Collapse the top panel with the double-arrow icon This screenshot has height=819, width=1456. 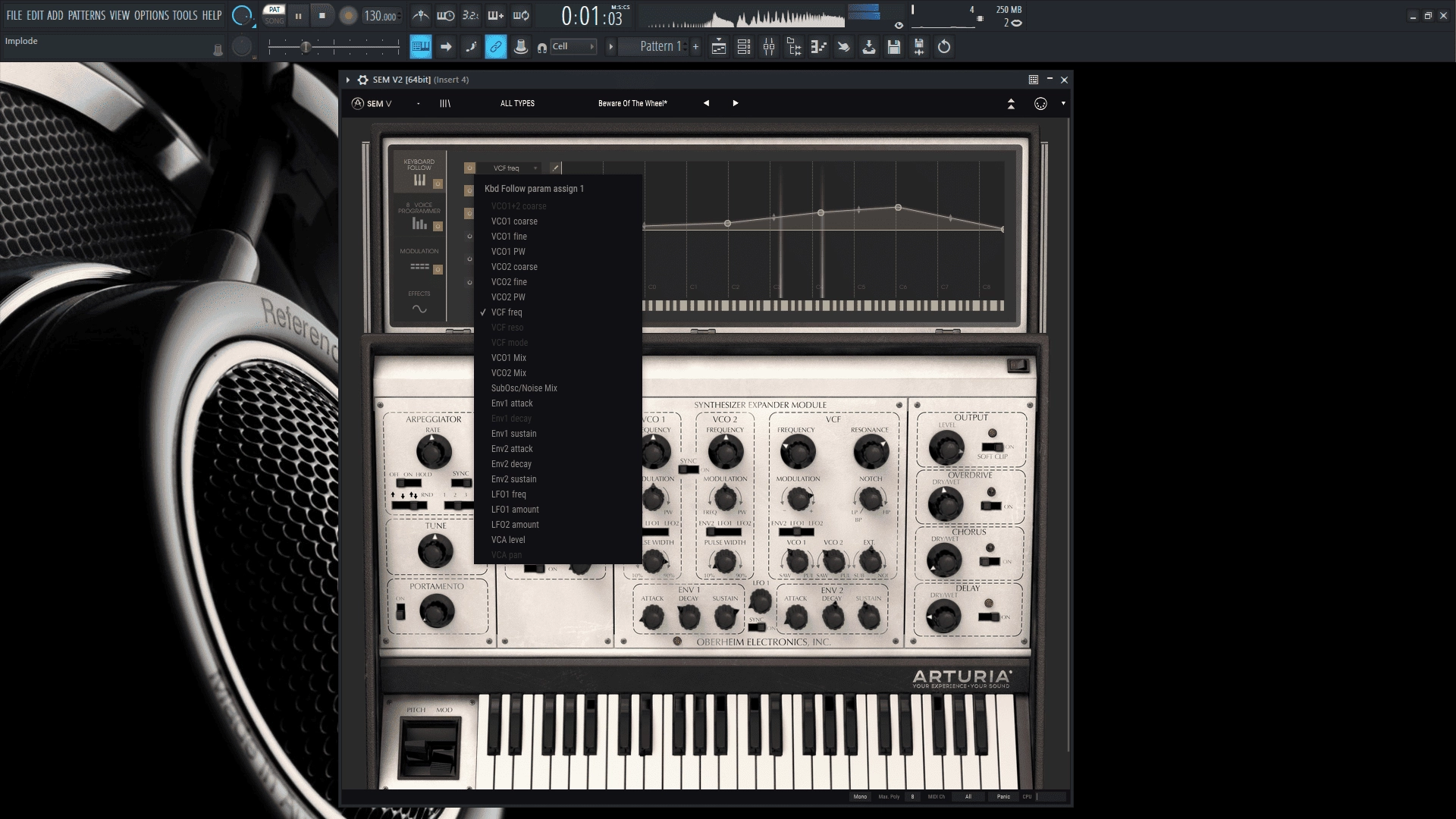click(x=1011, y=104)
